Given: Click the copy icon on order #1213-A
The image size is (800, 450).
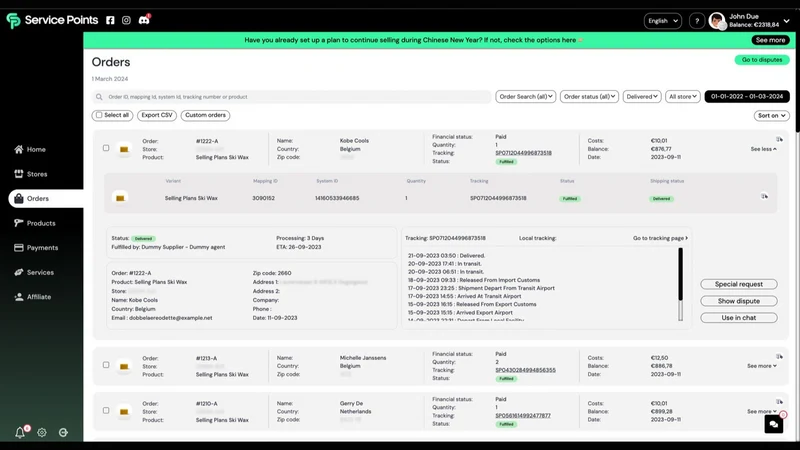Looking at the screenshot, I should pos(779,357).
